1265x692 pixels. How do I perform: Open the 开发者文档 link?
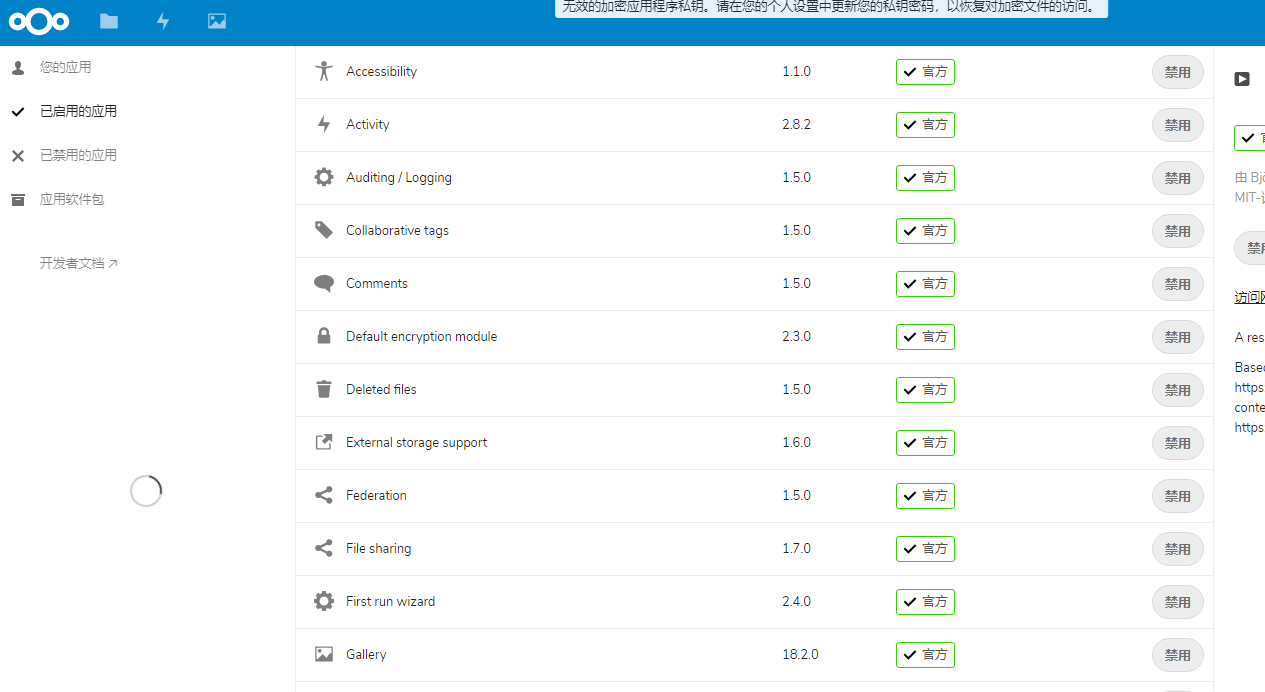click(79, 263)
